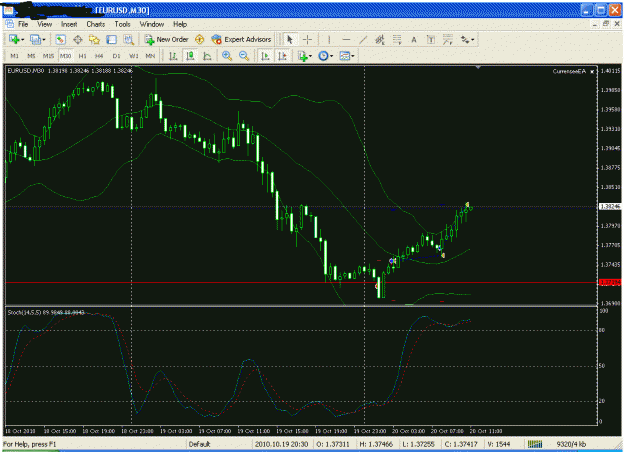Select the arrow Cursor tool
Viewport: 625px width, 452px height.
(290, 39)
